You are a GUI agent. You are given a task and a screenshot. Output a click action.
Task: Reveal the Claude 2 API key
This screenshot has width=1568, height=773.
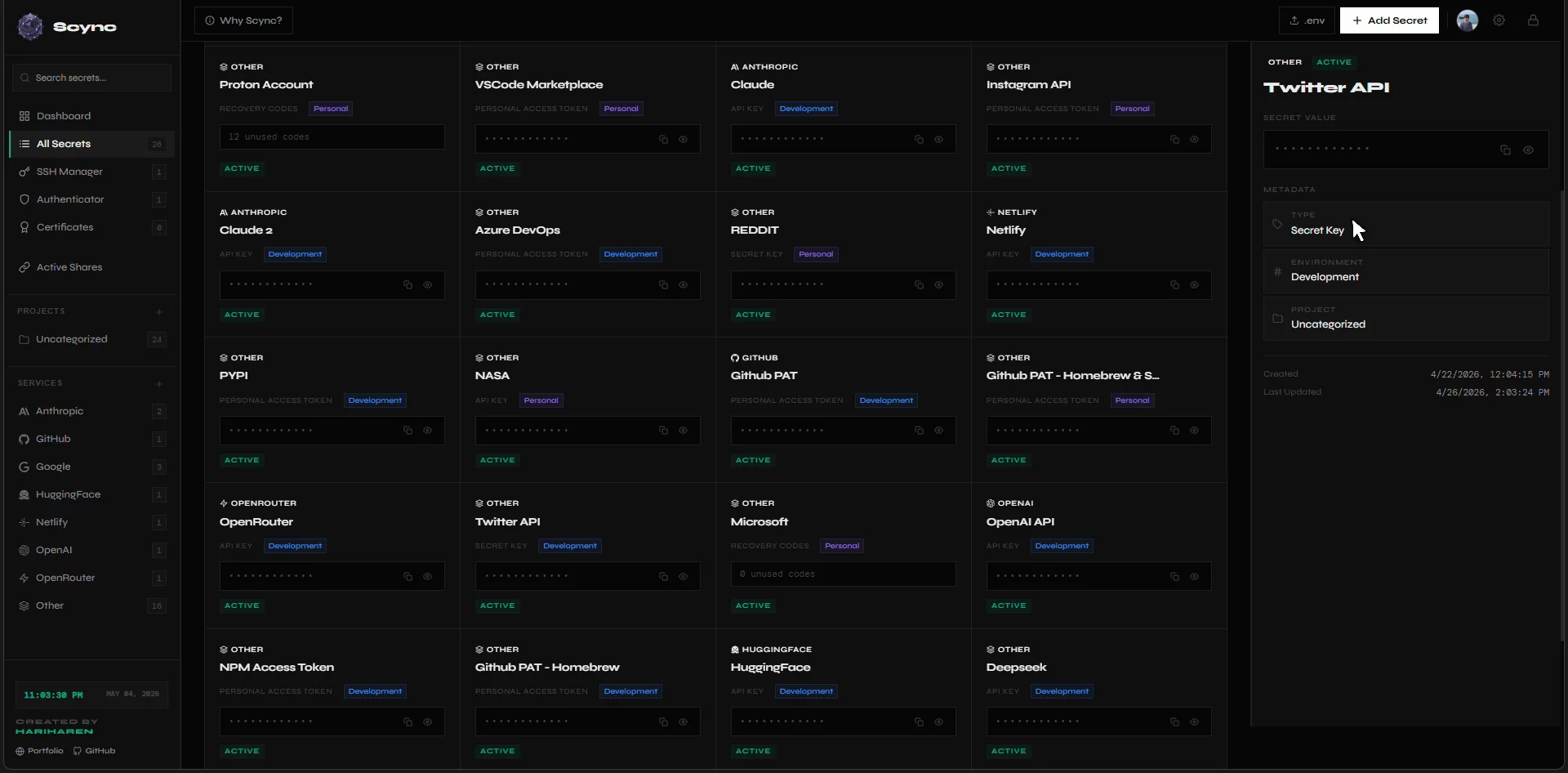(x=427, y=285)
